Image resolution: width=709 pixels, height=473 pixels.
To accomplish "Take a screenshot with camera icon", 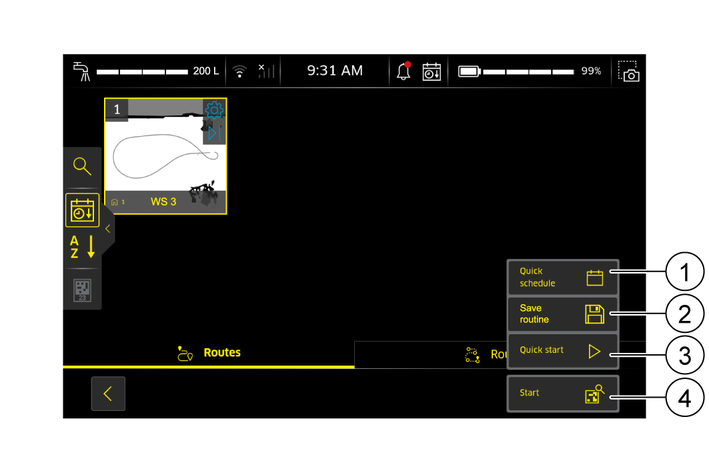I will (629, 71).
